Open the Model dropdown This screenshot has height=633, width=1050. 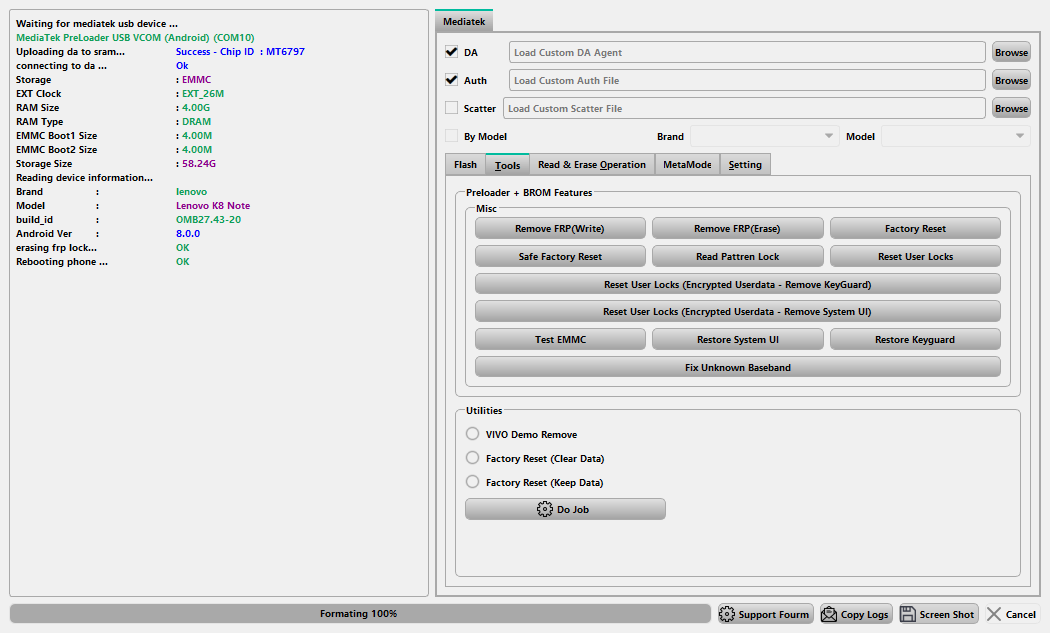[x=956, y=136]
